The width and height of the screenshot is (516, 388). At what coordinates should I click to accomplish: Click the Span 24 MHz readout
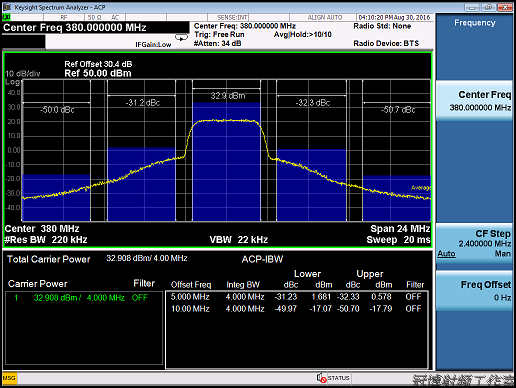tap(400, 229)
